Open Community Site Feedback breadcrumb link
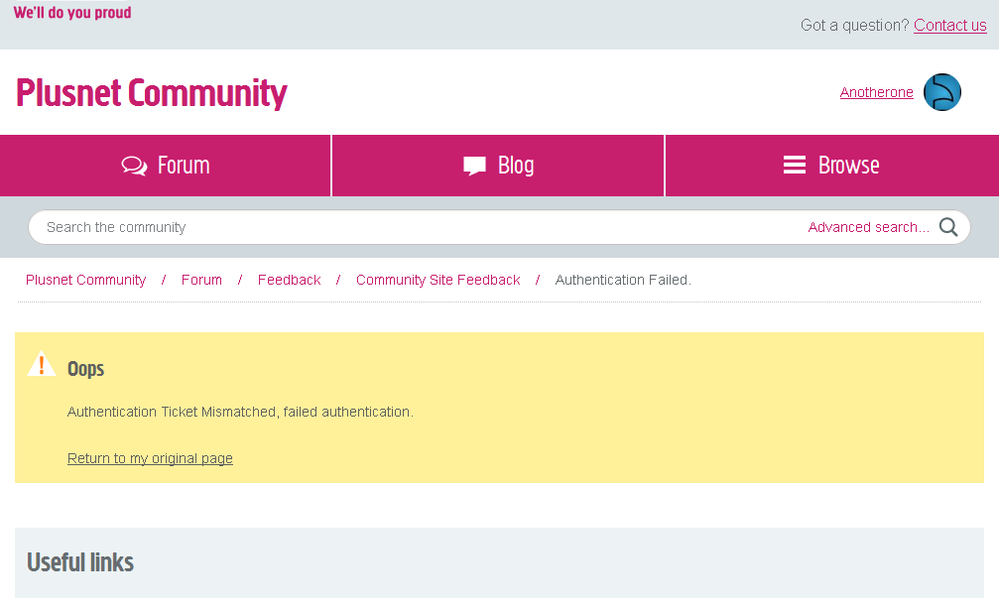Viewport: 999px width, 599px height. pos(437,280)
